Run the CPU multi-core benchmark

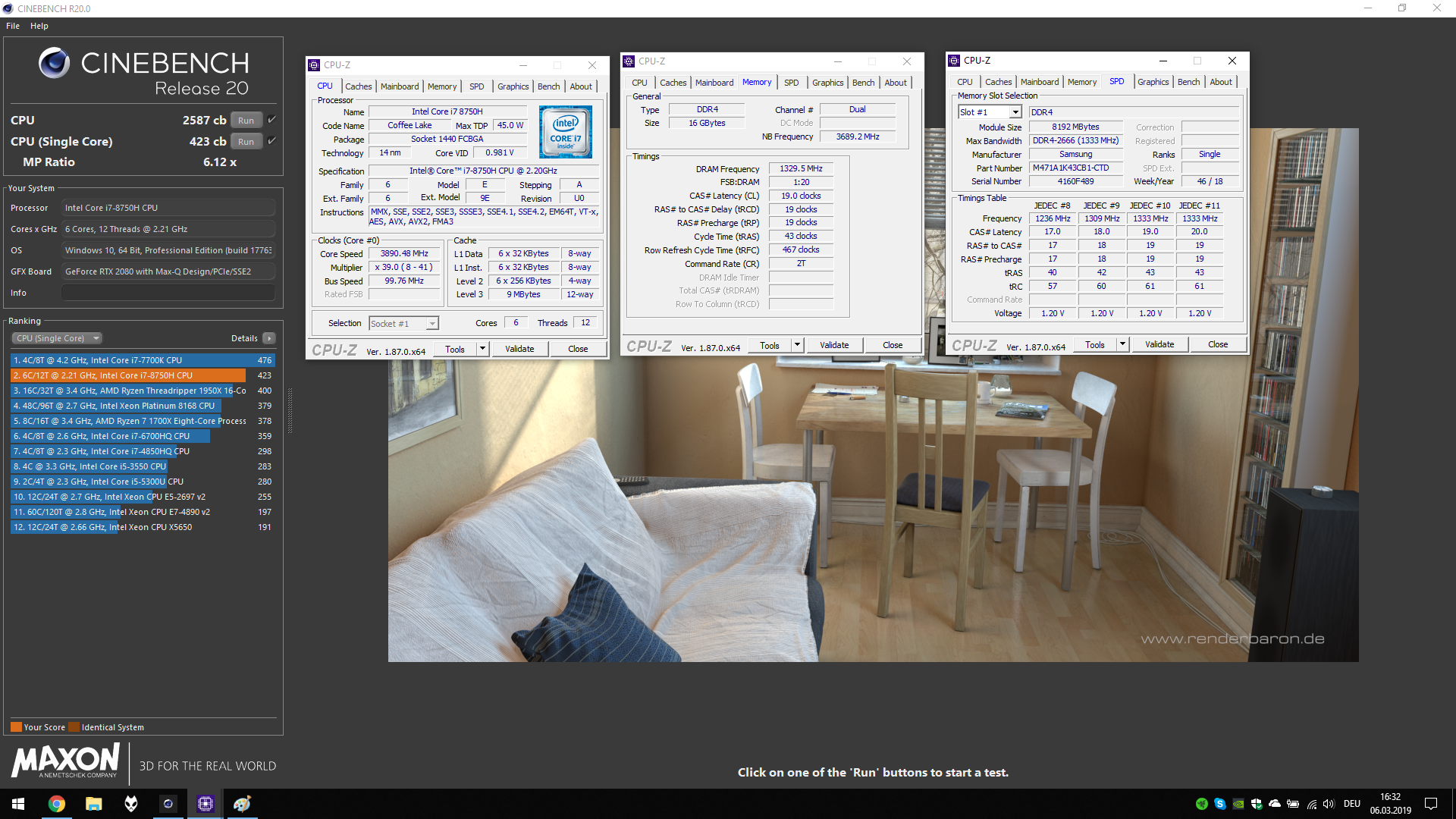tap(246, 120)
